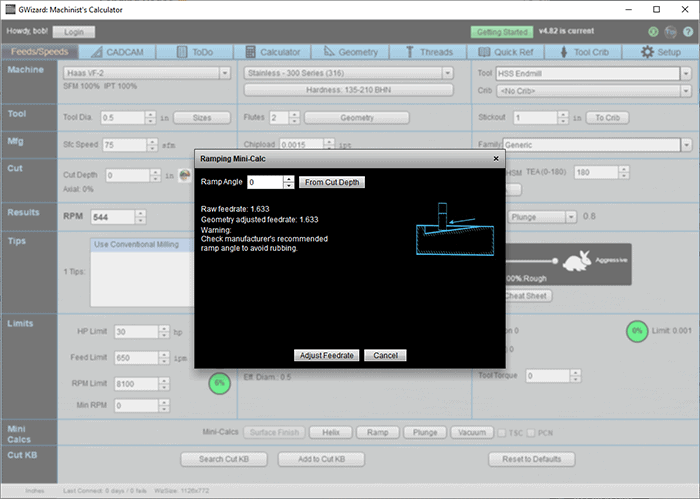The image size is (700, 499).
Task: Click the green 6% power gauge
Action: (220, 383)
